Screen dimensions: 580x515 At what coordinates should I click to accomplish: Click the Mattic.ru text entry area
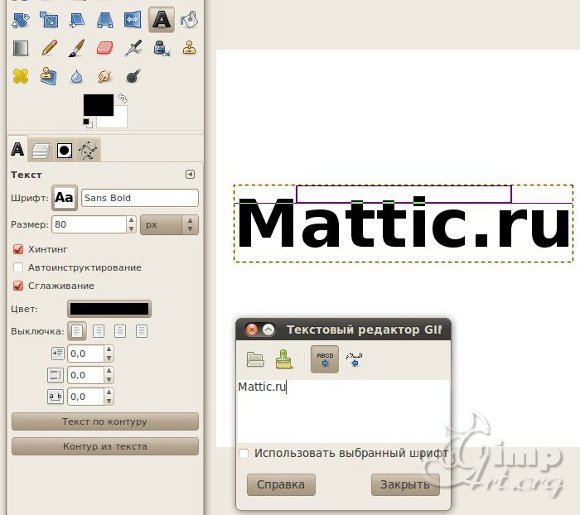click(343, 411)
